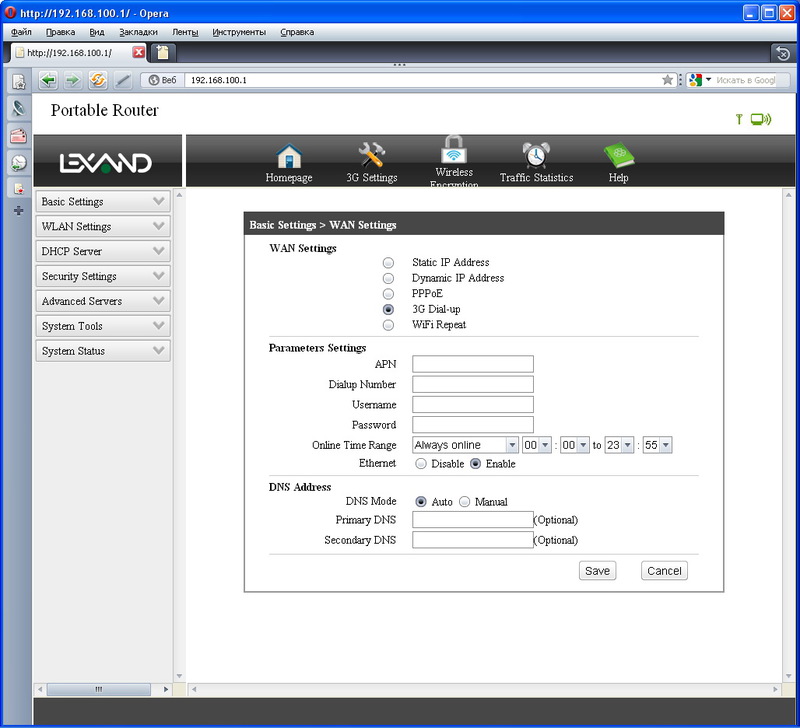800x728 pixels.
Task: Open the bookmarks panel in the Opera sidebar
Action: point(18,82)
